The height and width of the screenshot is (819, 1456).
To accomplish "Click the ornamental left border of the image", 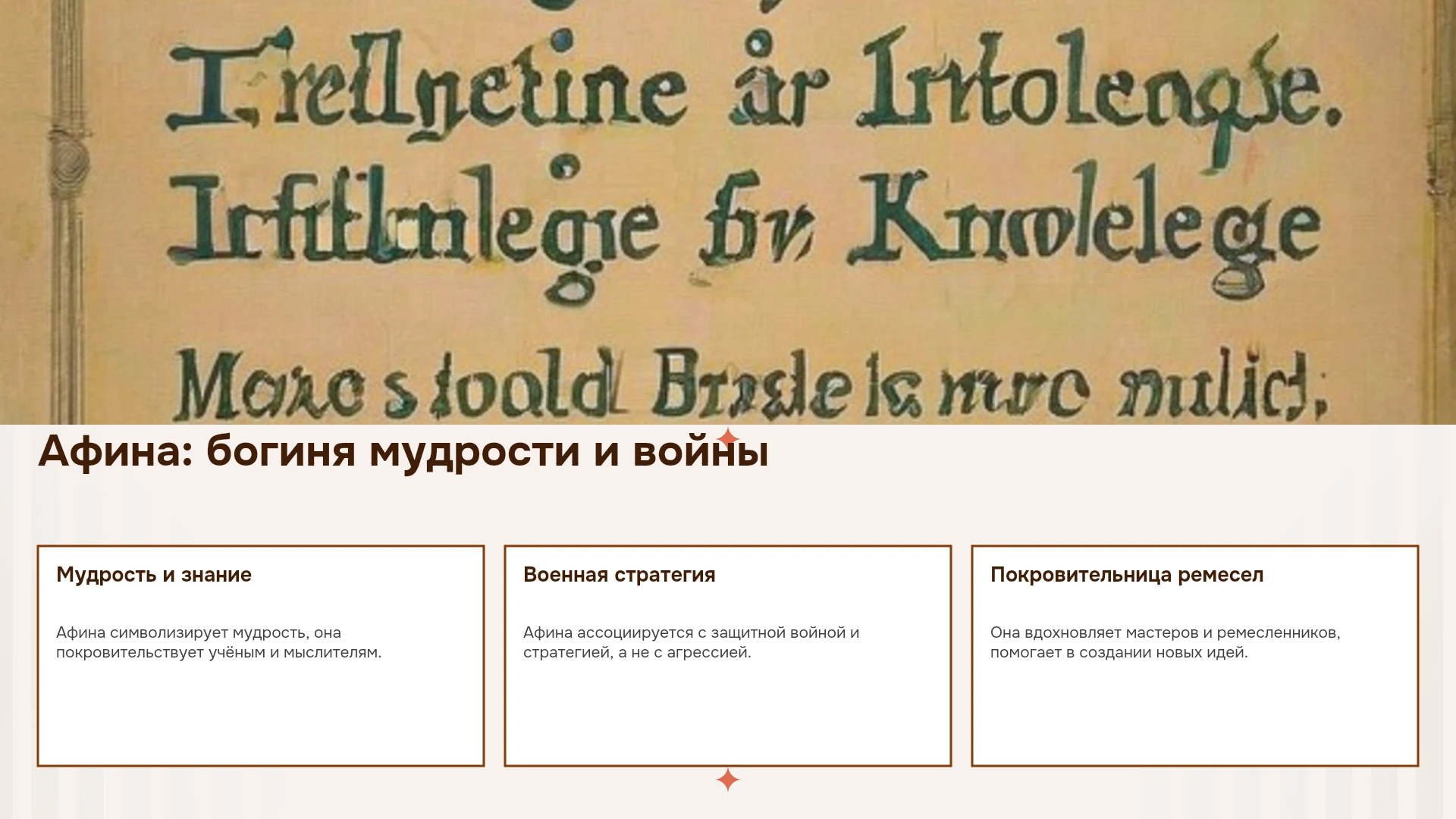I will 68,212.
